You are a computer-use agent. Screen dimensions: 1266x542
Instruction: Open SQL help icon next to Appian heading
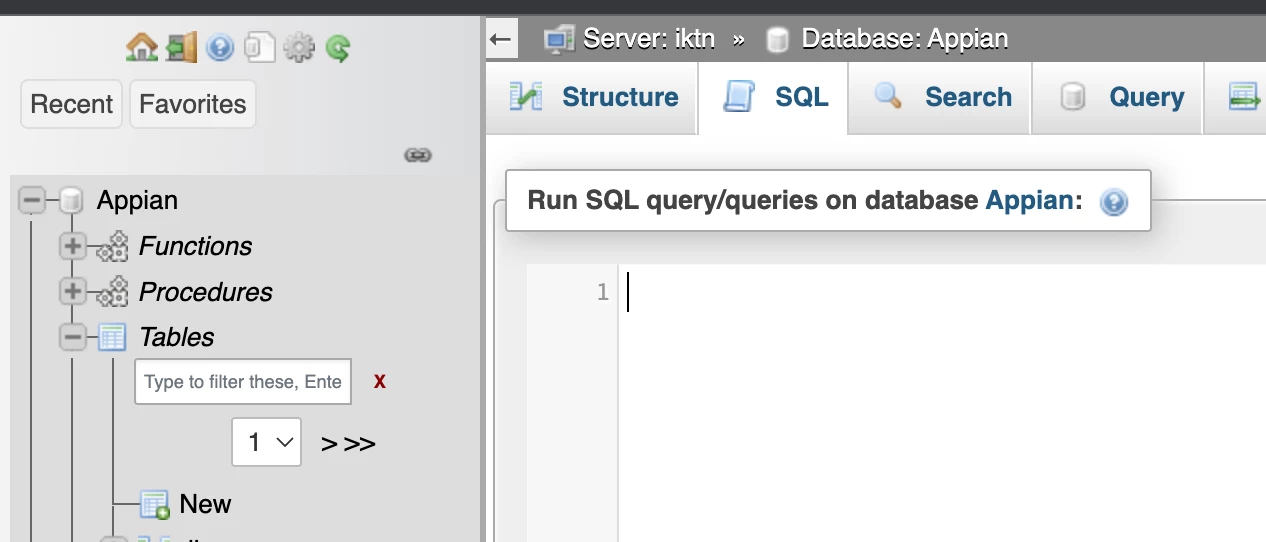pyautogui.click(x=1113, y=202)
